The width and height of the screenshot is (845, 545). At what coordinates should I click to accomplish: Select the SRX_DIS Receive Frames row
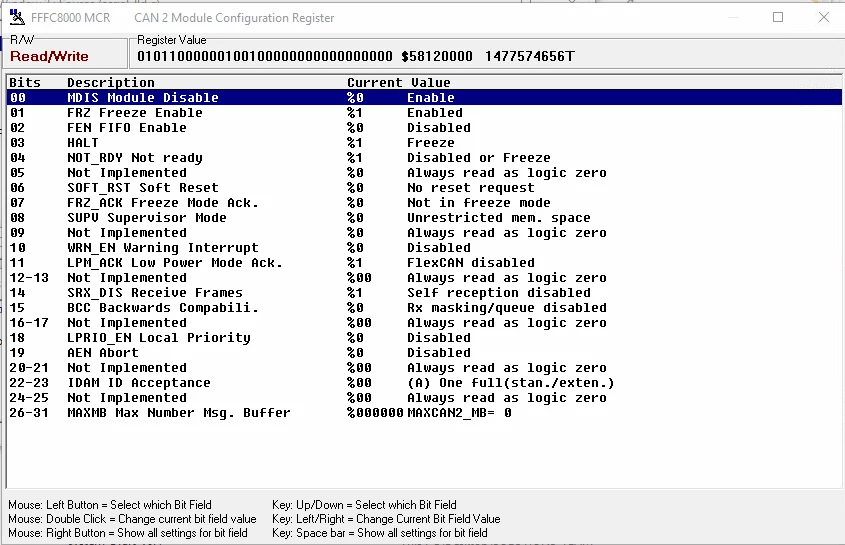424,293
